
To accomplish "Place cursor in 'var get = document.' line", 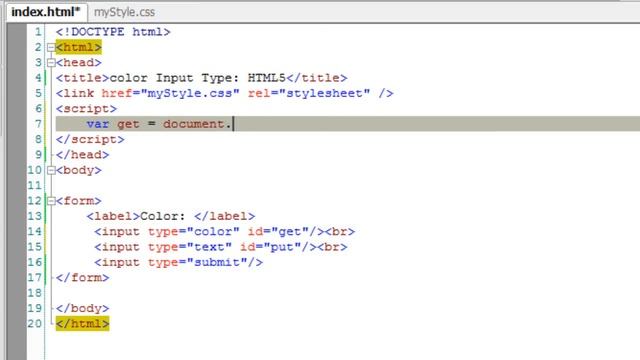I will click(348, 124).
